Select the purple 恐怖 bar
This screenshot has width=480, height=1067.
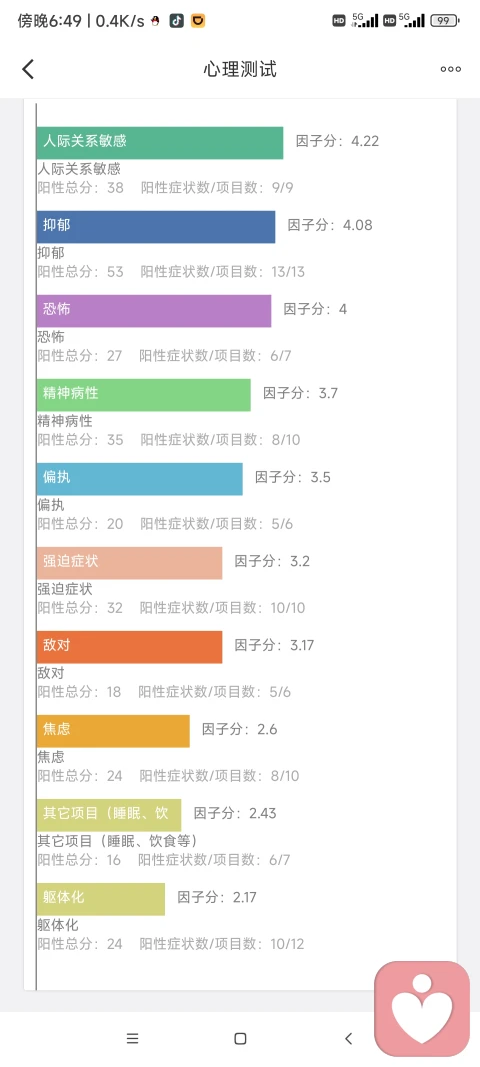(x=154, y=310)
